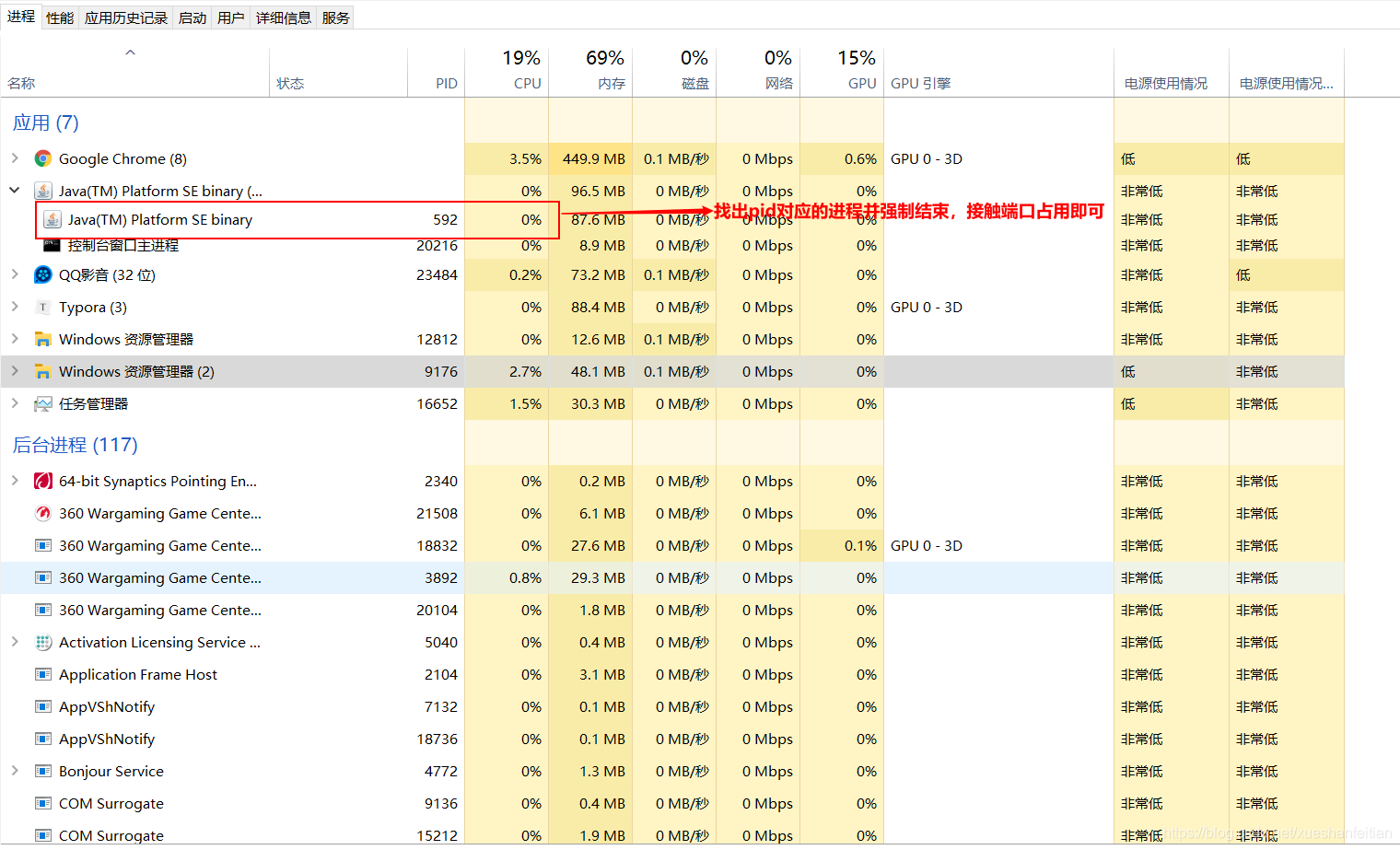
Task: Select the 控制台窗口主进程 row
Action: tap(672, 246)
